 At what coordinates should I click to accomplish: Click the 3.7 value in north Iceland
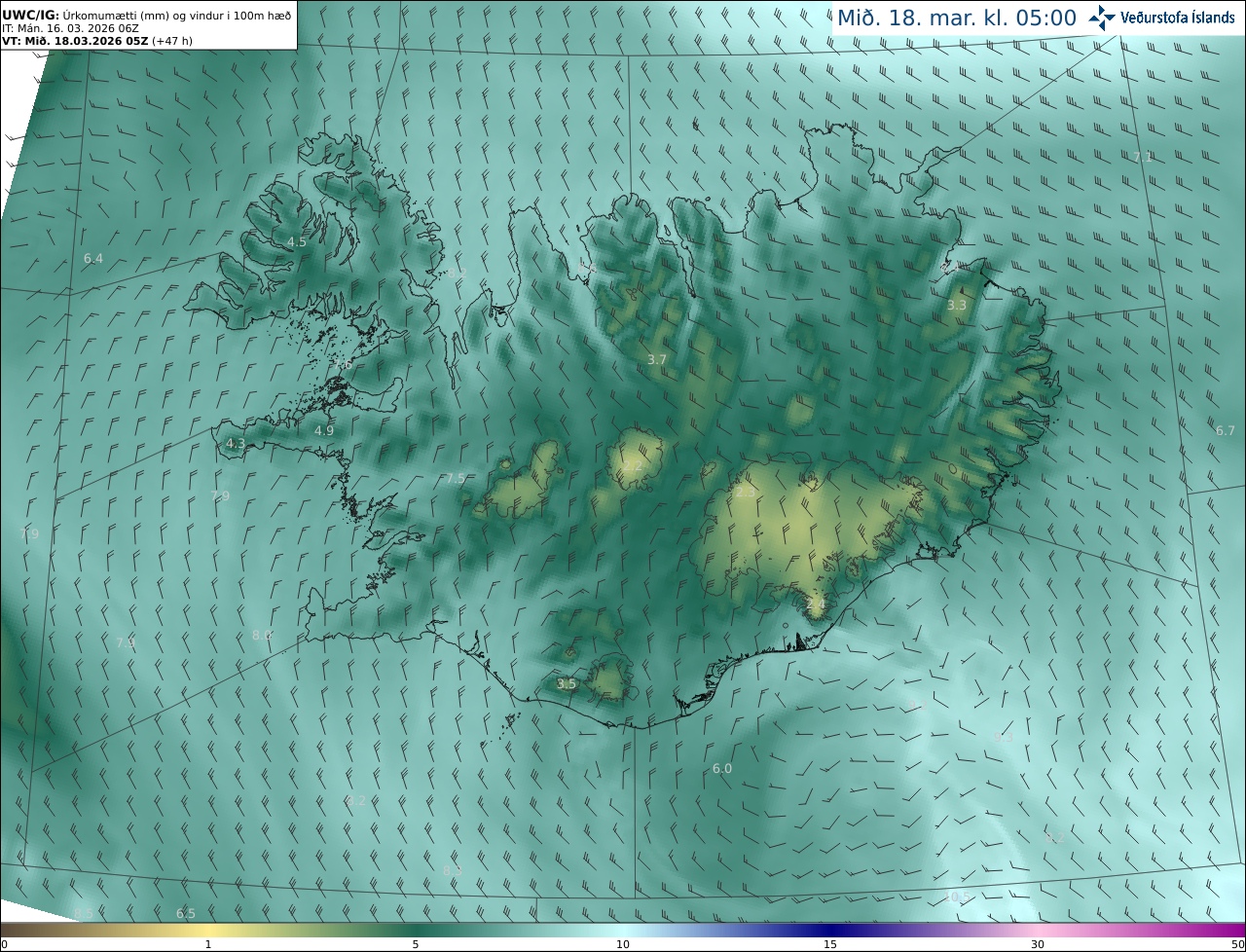[x=657, y=359]
